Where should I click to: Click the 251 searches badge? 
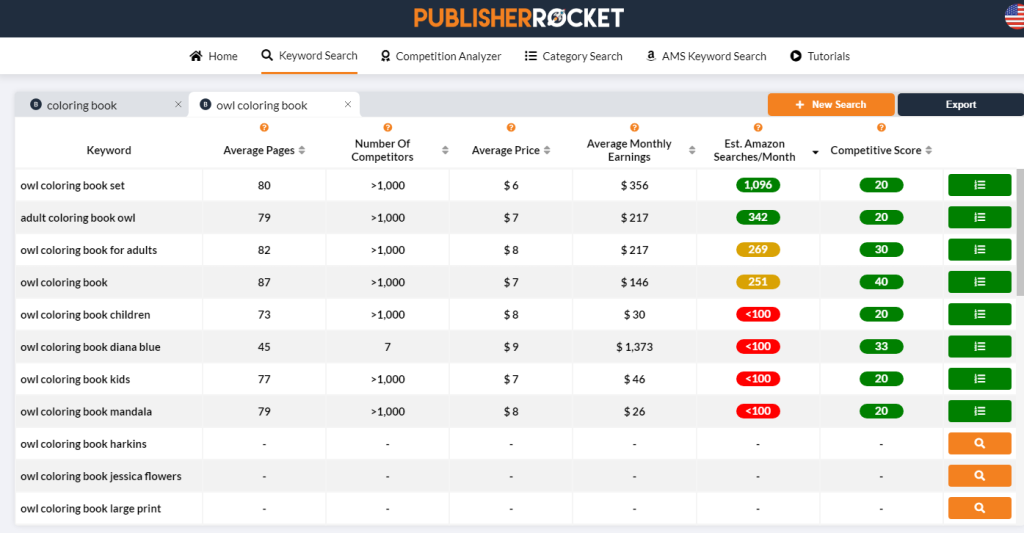758,282
